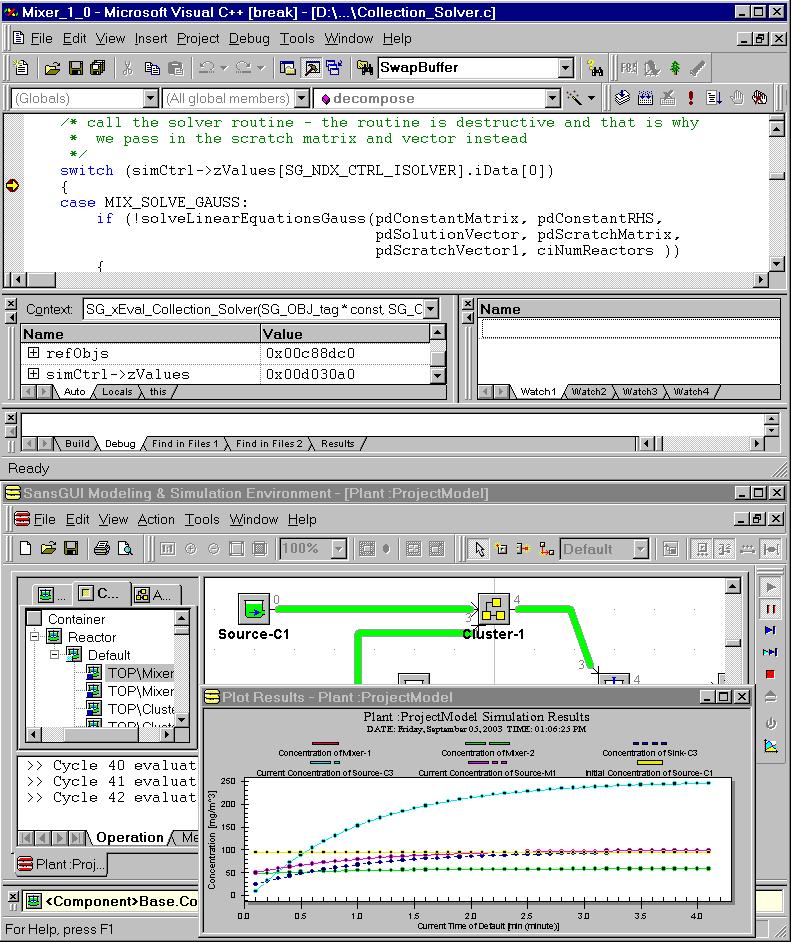Click the Pause simulation icon
Image resolution: width=791 pixels, height=942 pixels.
pyautogui.click(x=770, y=609)
